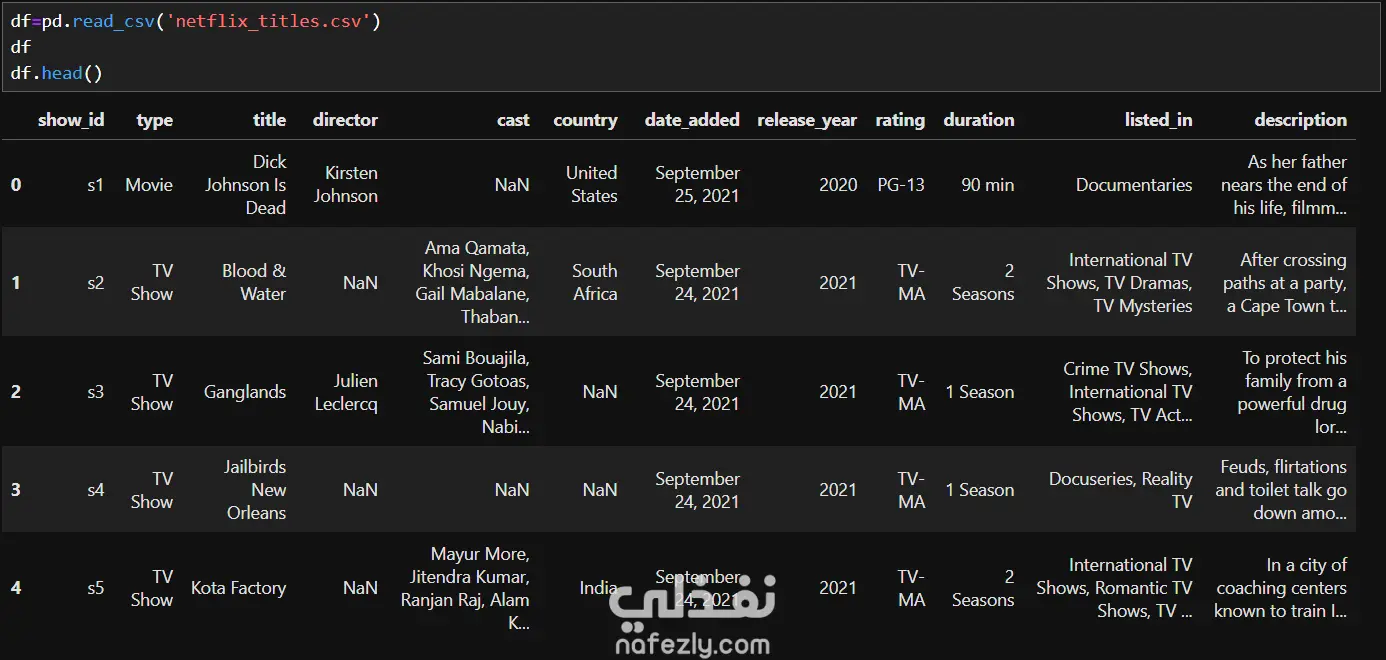This screenshot has width=1386, height=660.
Task: Click the title column header
Action: click(x=269, y=120)
